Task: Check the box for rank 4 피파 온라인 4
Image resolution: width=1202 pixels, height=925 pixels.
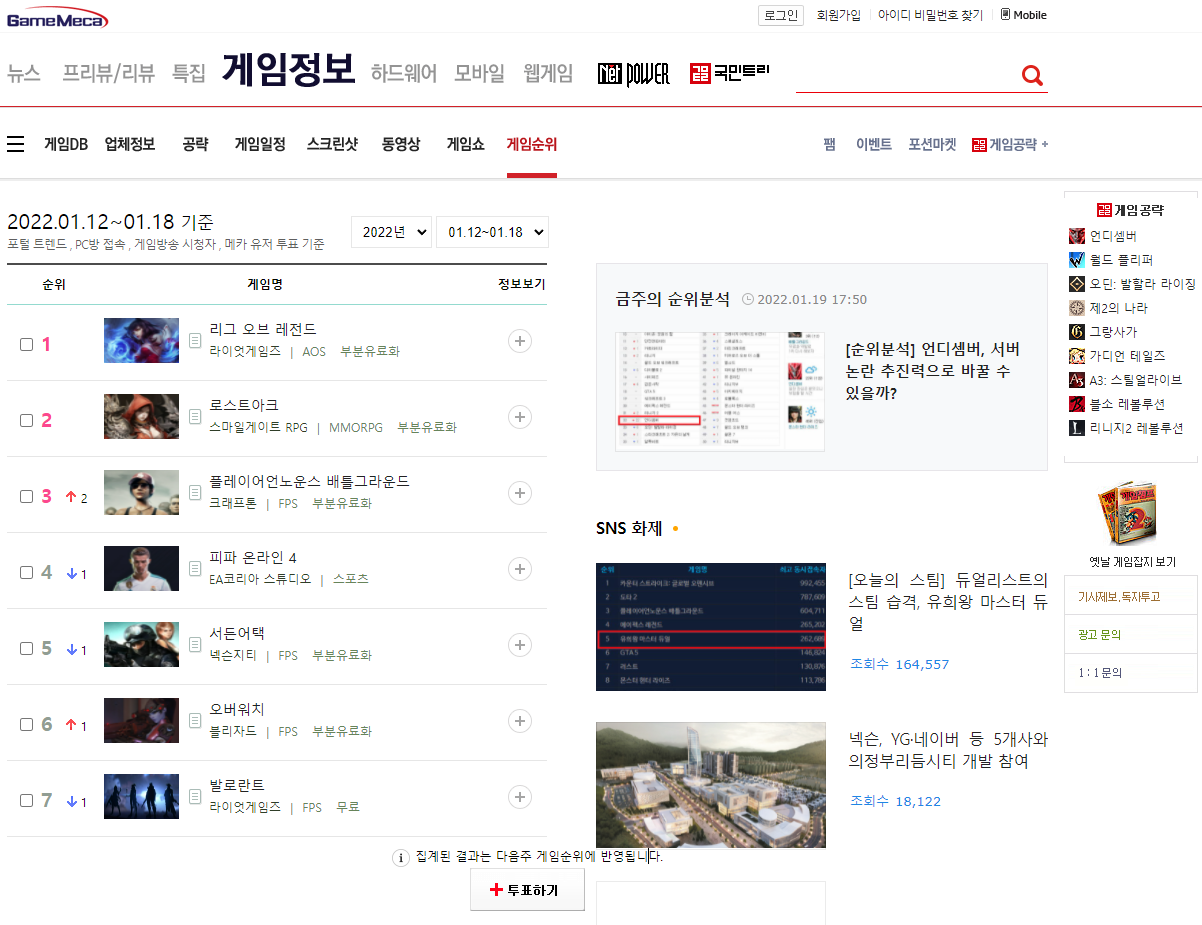Action: [x=27, y=572]
